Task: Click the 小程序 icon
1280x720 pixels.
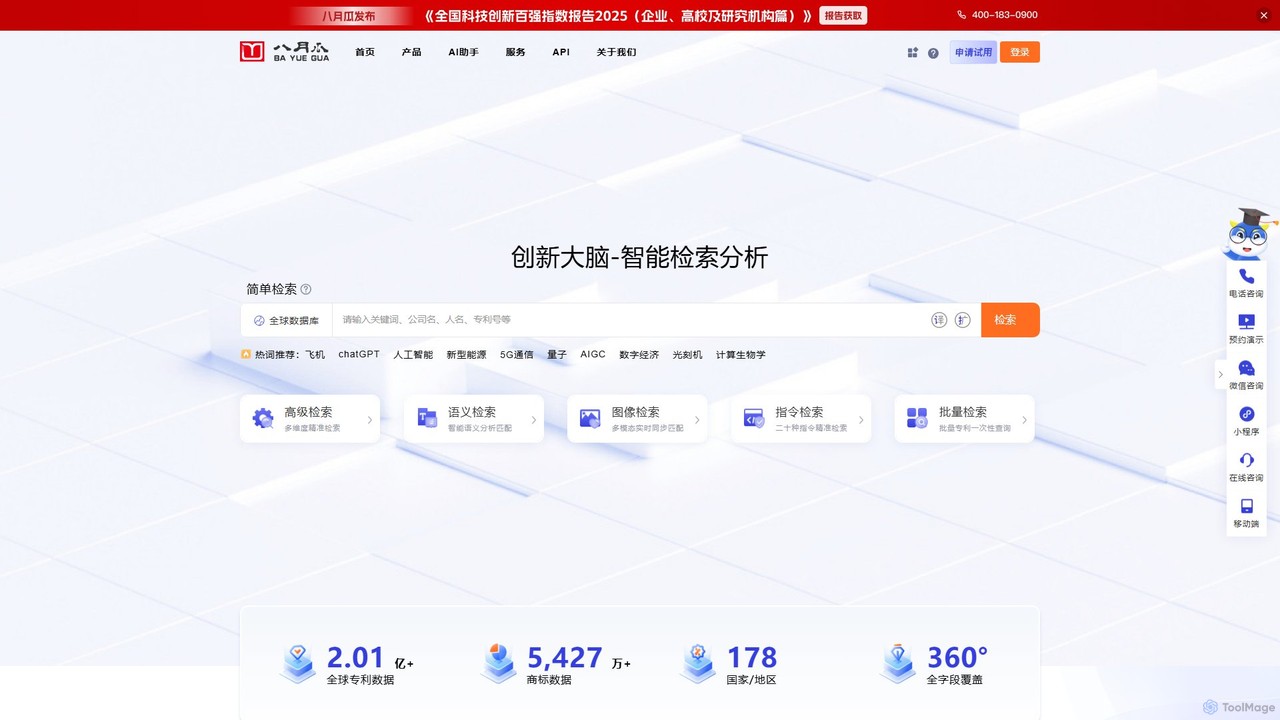Action: (x=1246, y=414)
